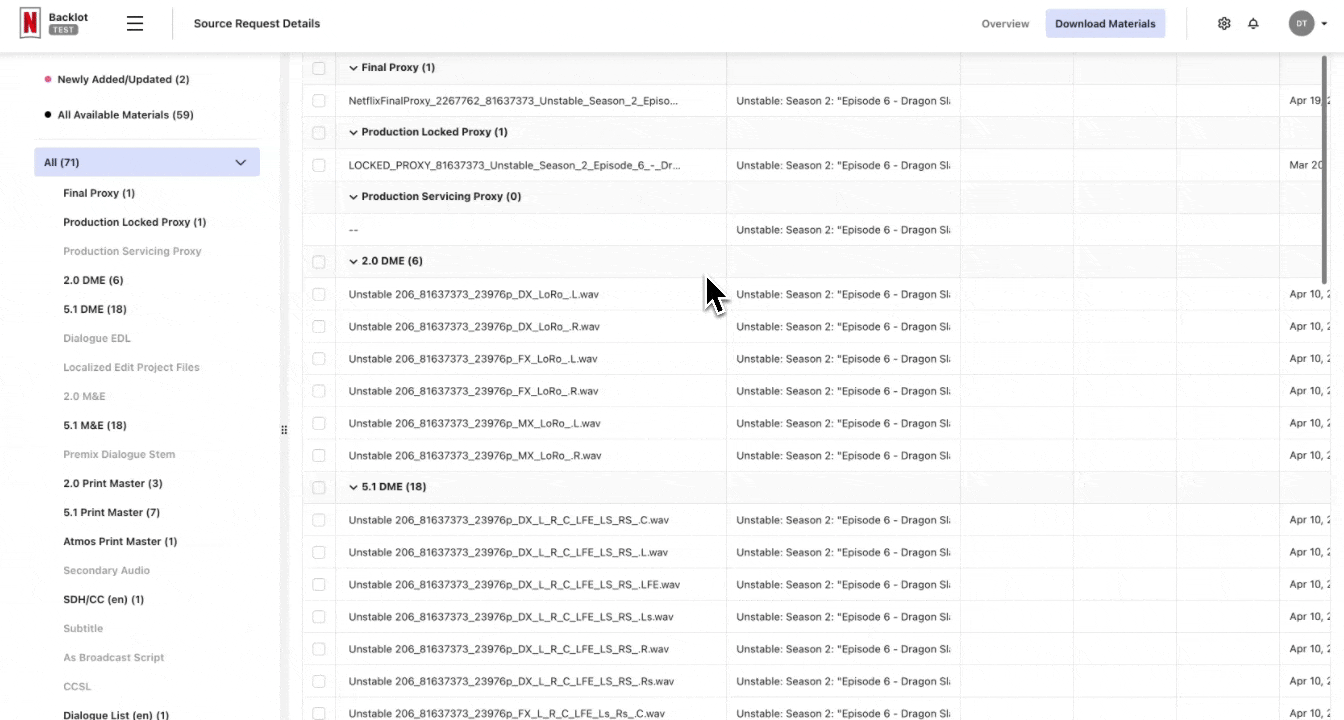Collapse the Production Servicing Proxy (0) group
This screenshot has width=1344, height=720.
(353, 197)
